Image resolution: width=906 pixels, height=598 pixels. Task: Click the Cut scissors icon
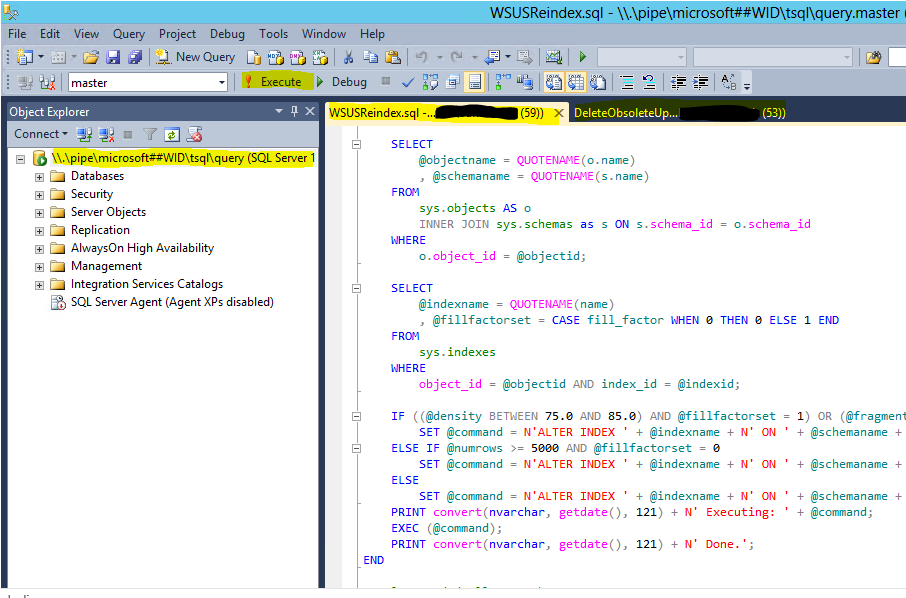[348, 57]
